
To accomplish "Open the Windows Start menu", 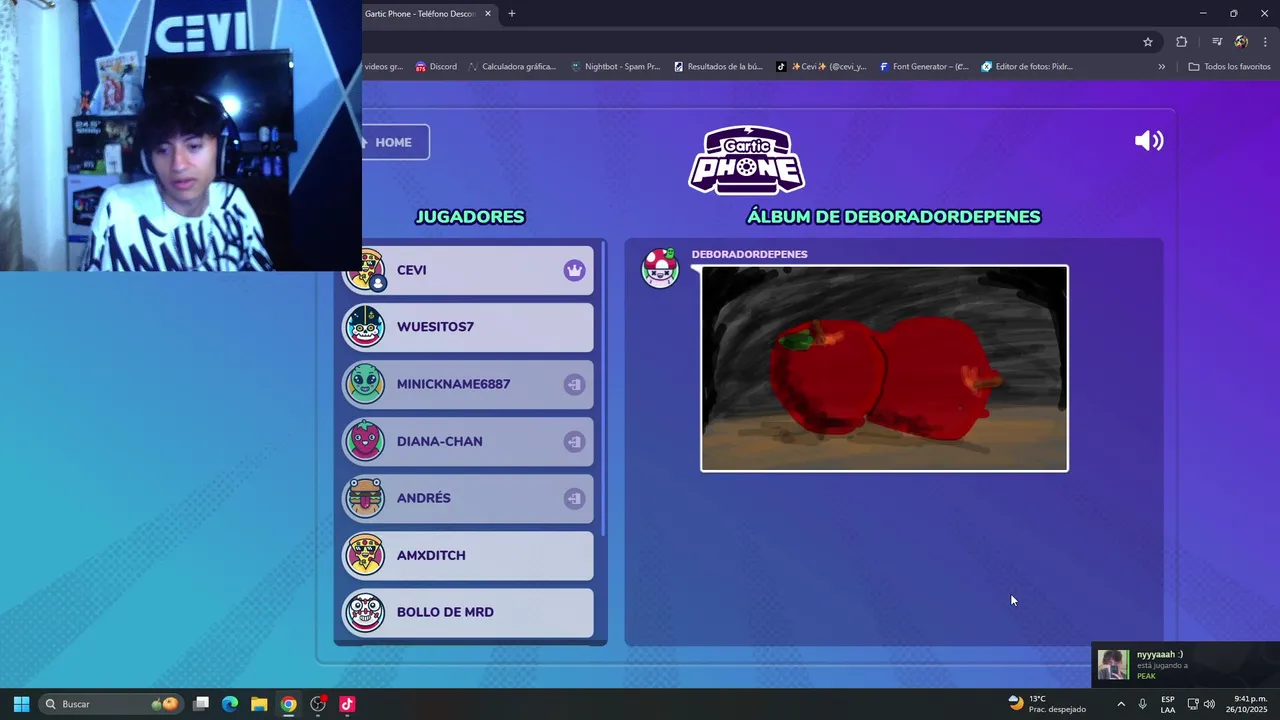I will [x=21, y=704].
